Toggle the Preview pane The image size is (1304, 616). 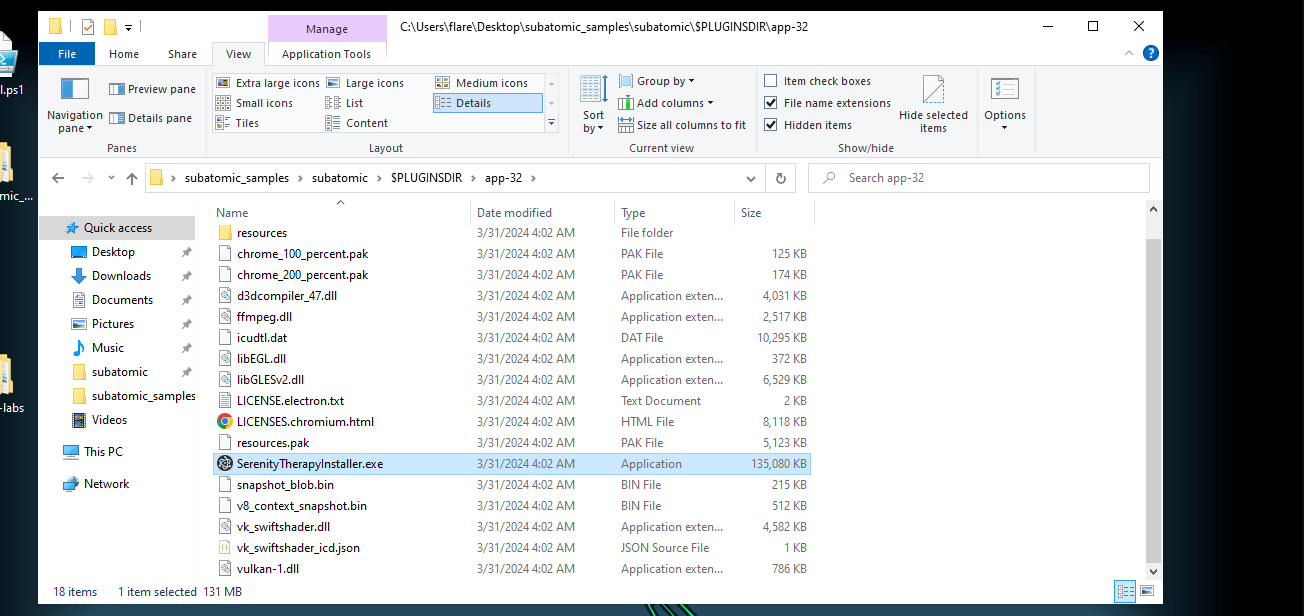pos(152,89)
